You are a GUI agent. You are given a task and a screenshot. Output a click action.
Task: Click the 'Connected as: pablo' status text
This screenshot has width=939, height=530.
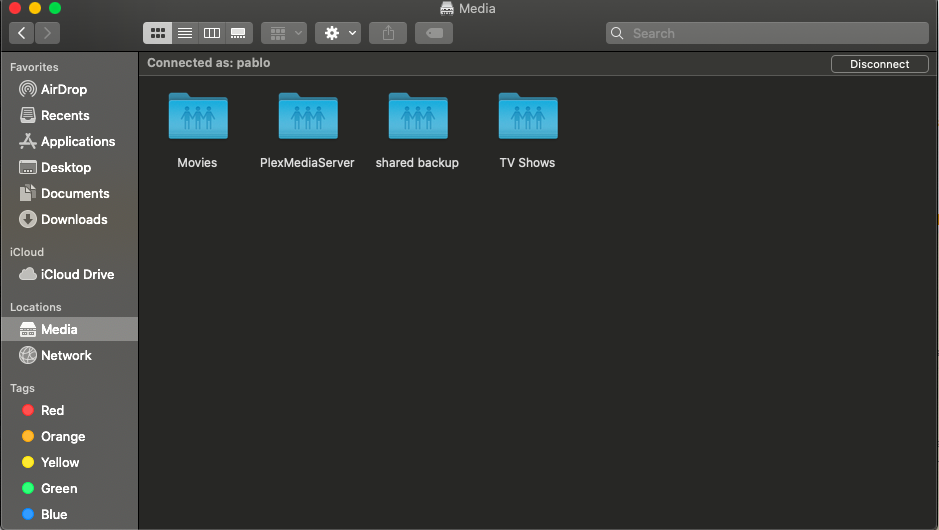click(208, 63)
